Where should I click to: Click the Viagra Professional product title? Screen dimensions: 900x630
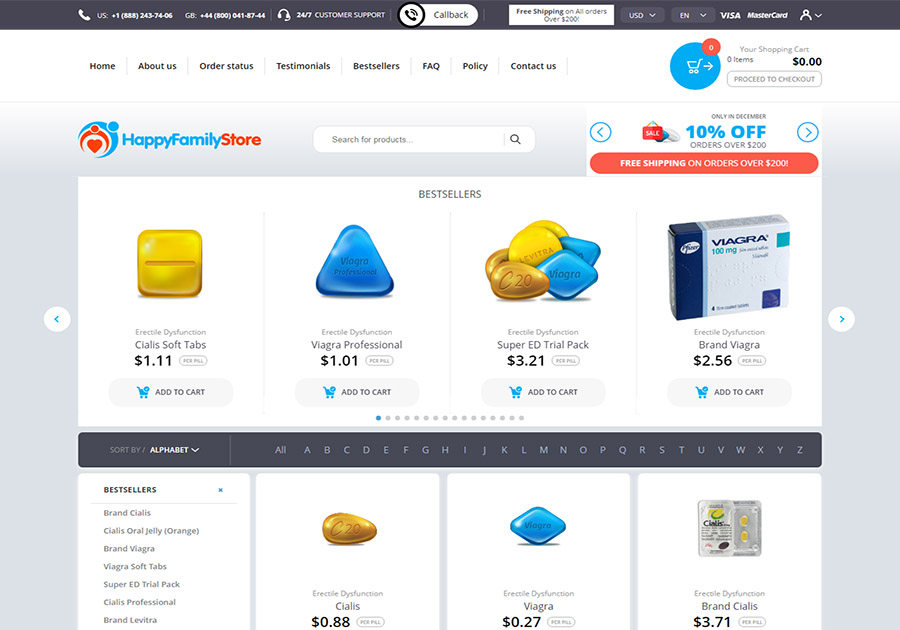356,345
